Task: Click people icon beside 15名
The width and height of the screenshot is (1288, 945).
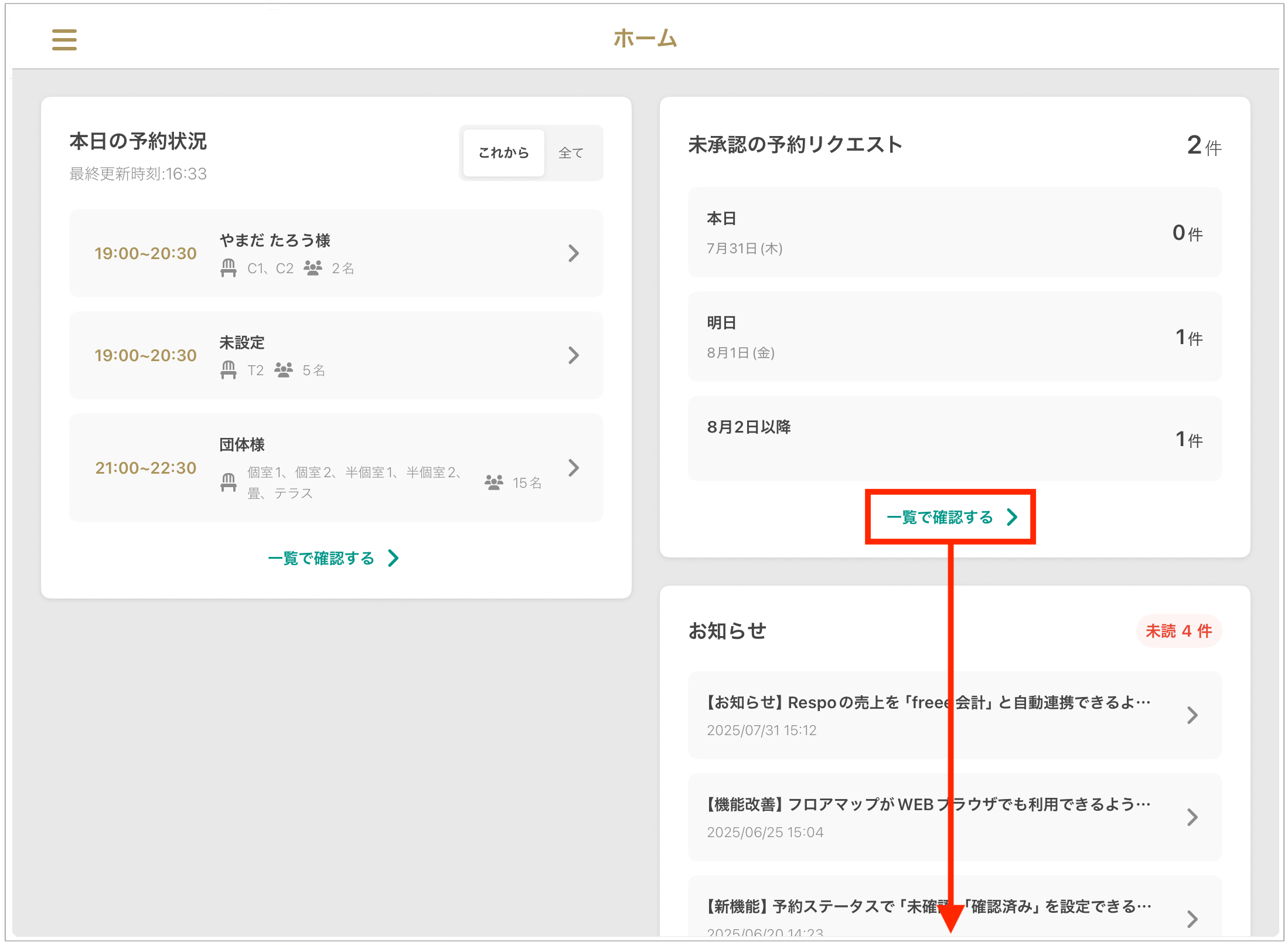Action: pyautogui.click(x=493, y=482)
